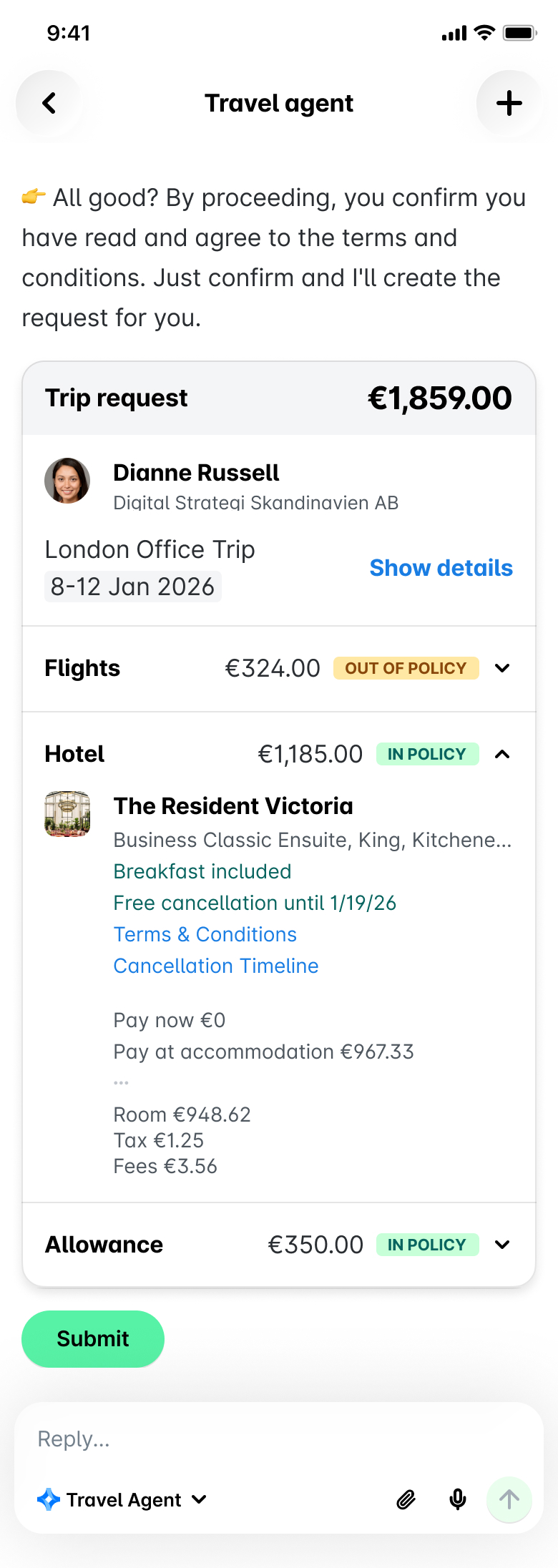Click the Travel Agent sparkle icon
The image size is (558, 1568).
point(47,1500)
